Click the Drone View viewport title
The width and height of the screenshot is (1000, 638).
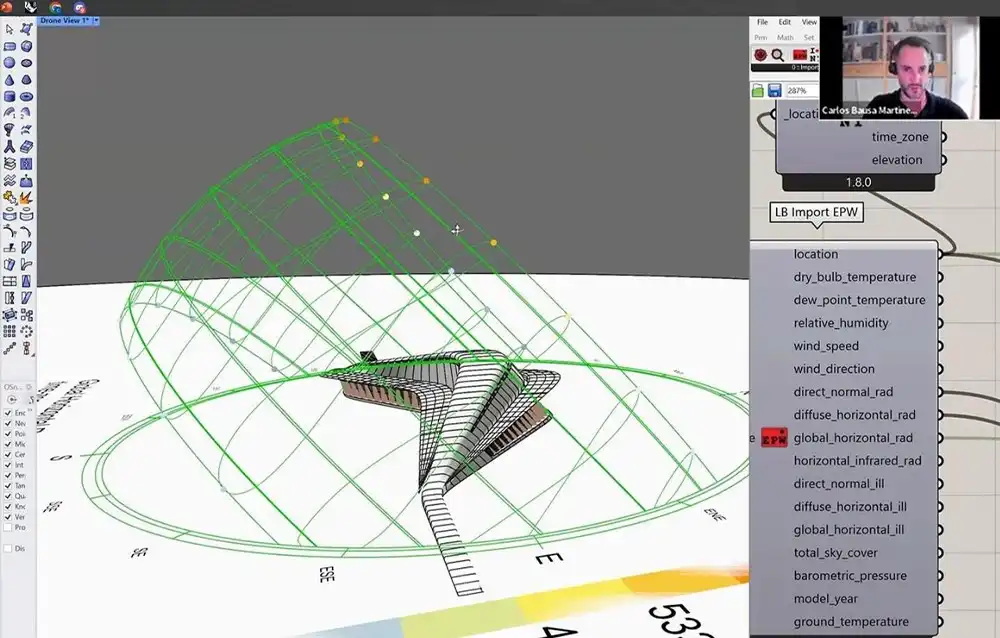pyautogui.click(x=64, y=21)
